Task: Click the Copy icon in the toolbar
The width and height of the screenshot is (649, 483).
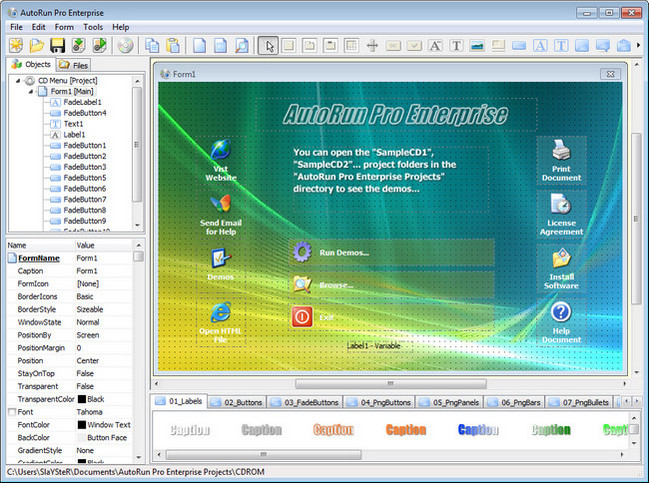Action: pos(152,46)
